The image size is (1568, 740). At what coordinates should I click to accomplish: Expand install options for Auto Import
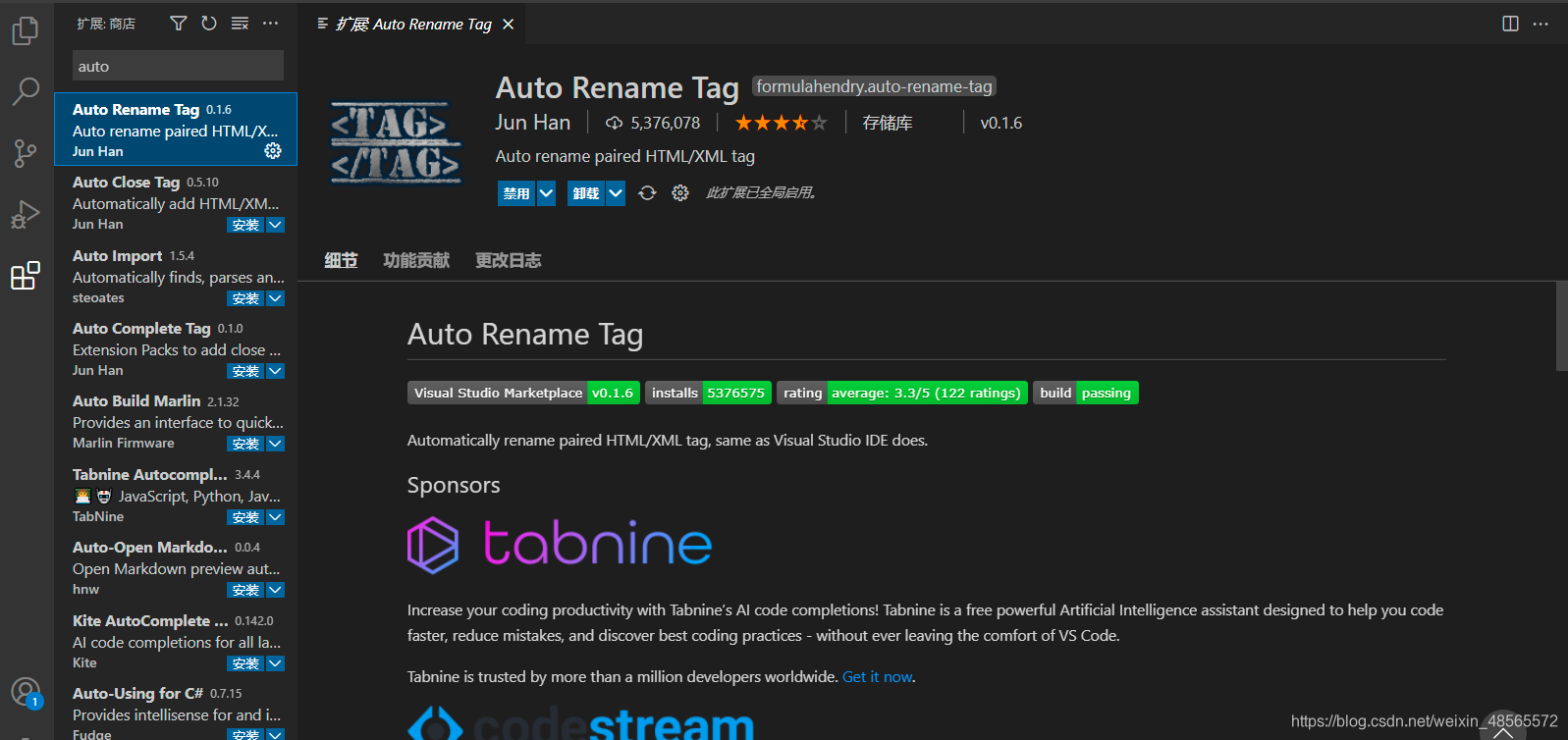click(x=275, y=298)
